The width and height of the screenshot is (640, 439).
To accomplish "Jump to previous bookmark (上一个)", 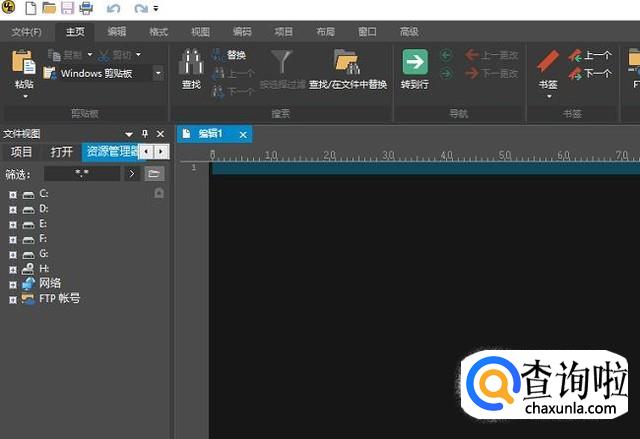I will point(590,56).
